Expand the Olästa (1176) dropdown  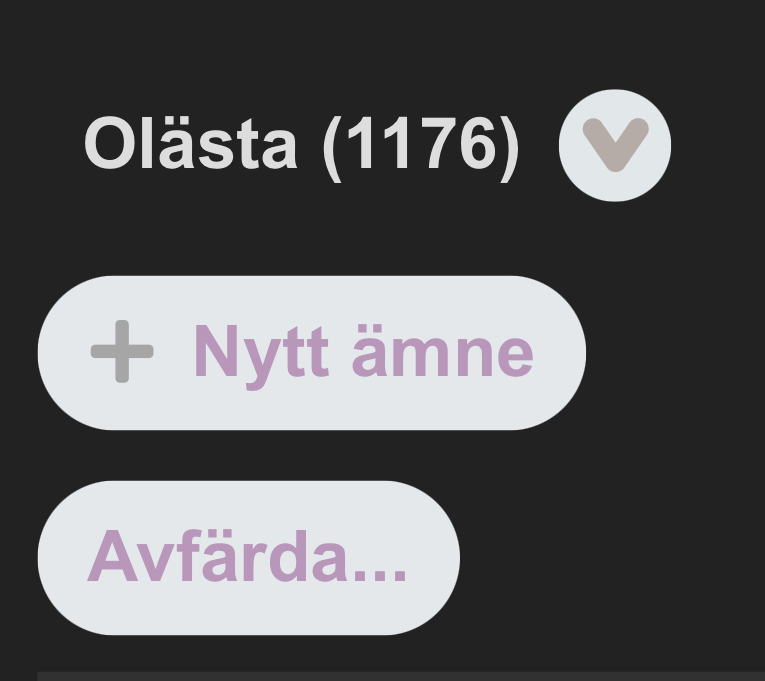click(614, 145)
